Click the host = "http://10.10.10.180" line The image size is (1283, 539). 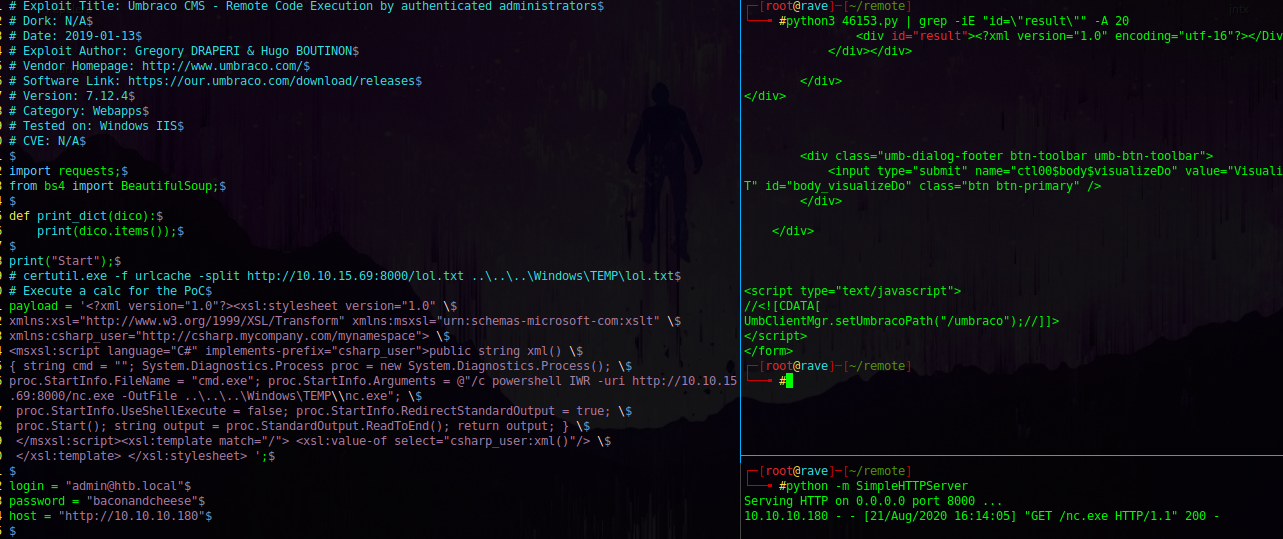pos(110,516)
